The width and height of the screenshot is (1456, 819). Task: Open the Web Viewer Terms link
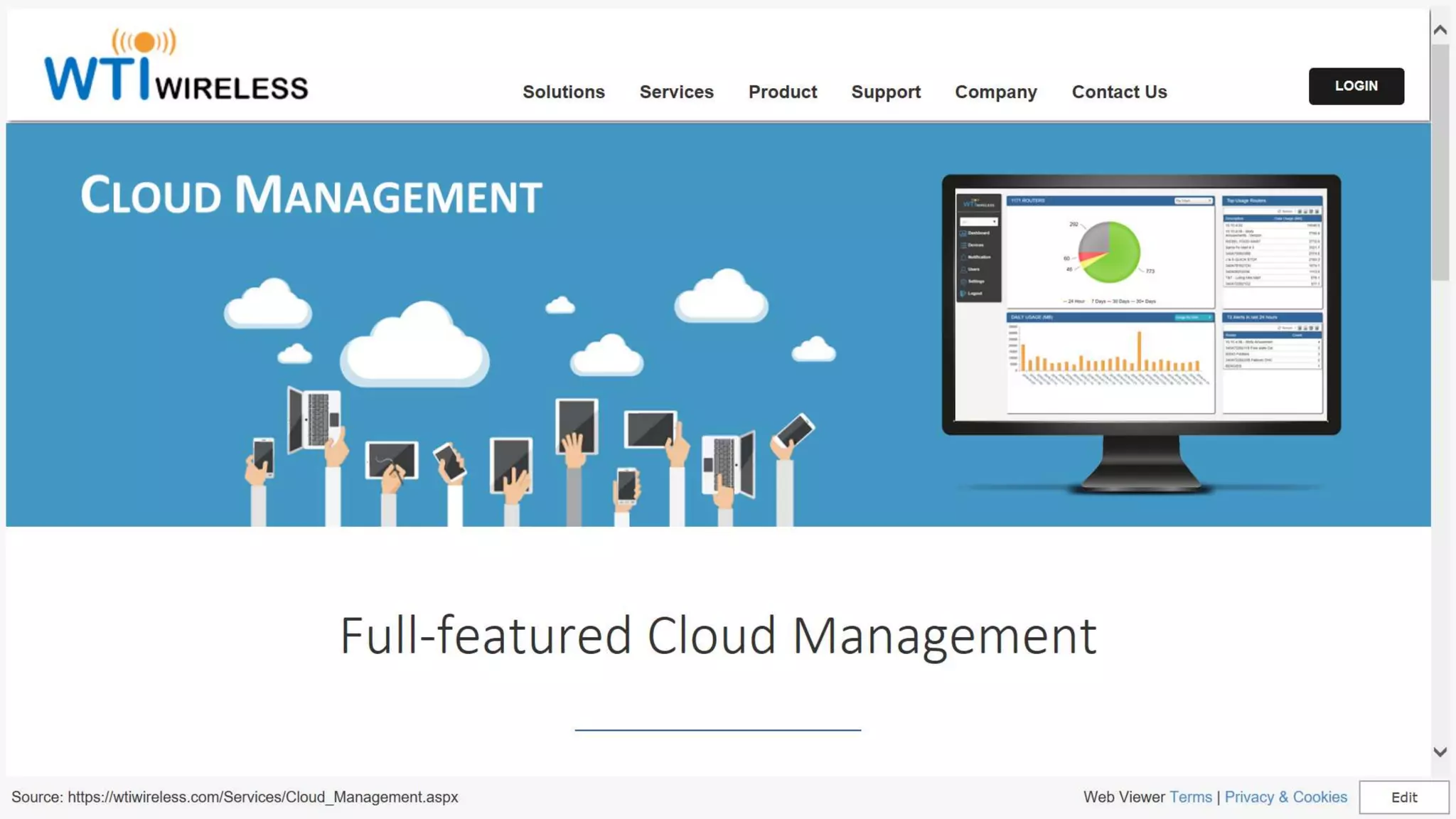[1190, 797]
